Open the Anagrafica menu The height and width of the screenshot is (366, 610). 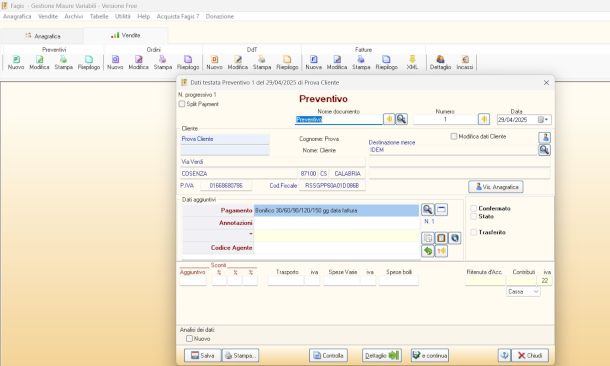tap(17, 16)
